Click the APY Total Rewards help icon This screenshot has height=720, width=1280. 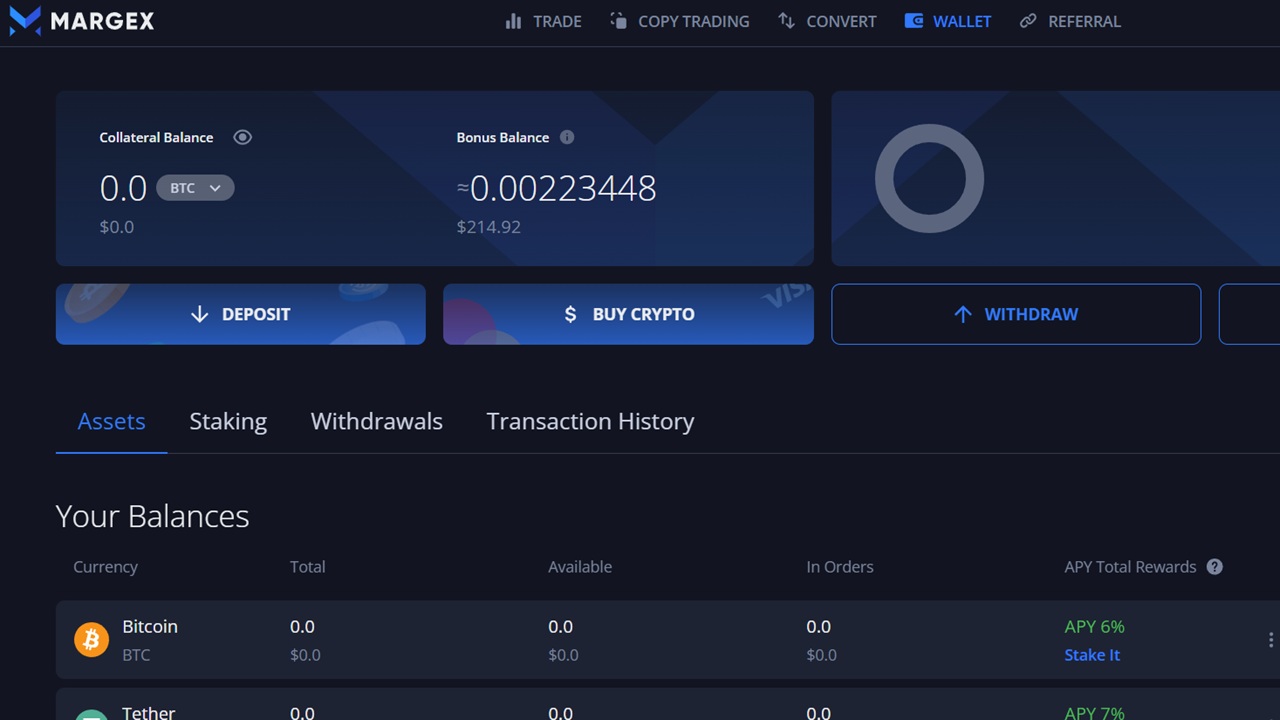(1214, 567)
